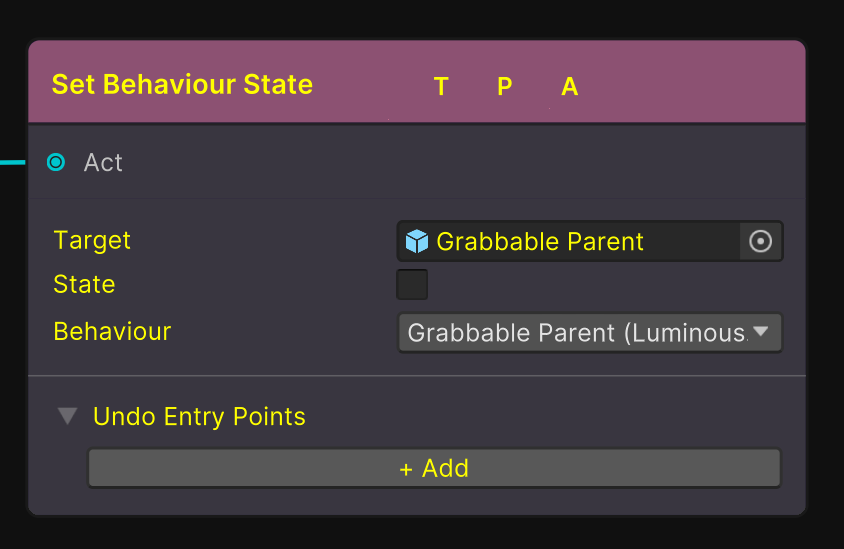Click the Set Behaviour State node title
This screenshot has height=549, width=844.
[182, 84]
